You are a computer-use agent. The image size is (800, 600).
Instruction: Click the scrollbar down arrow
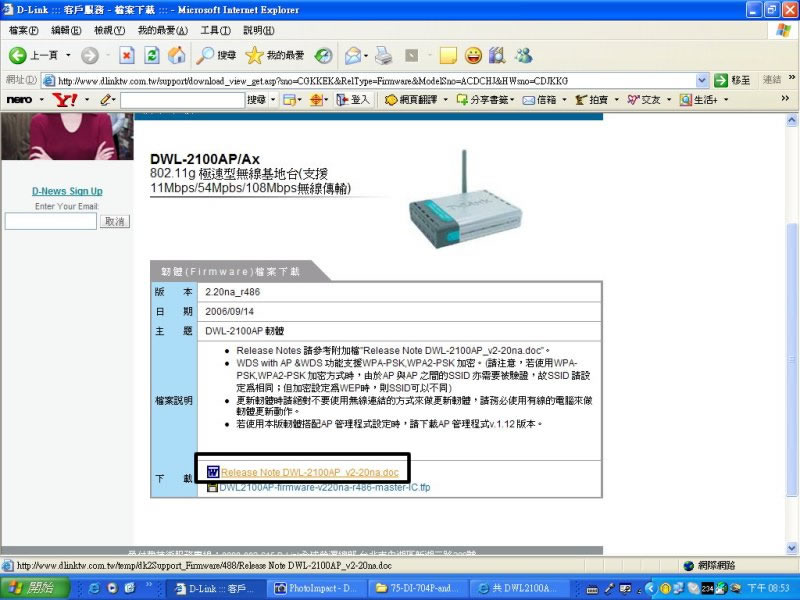pos(791,549)
